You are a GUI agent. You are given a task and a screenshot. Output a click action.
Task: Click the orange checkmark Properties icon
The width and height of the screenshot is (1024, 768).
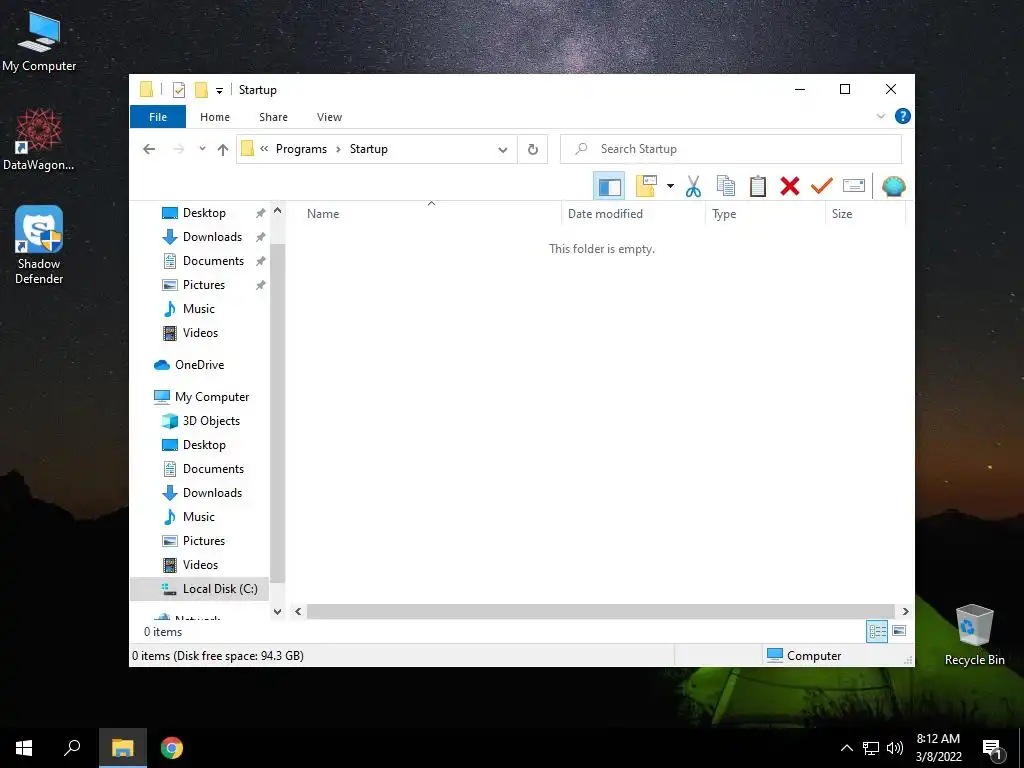[822, 186]
